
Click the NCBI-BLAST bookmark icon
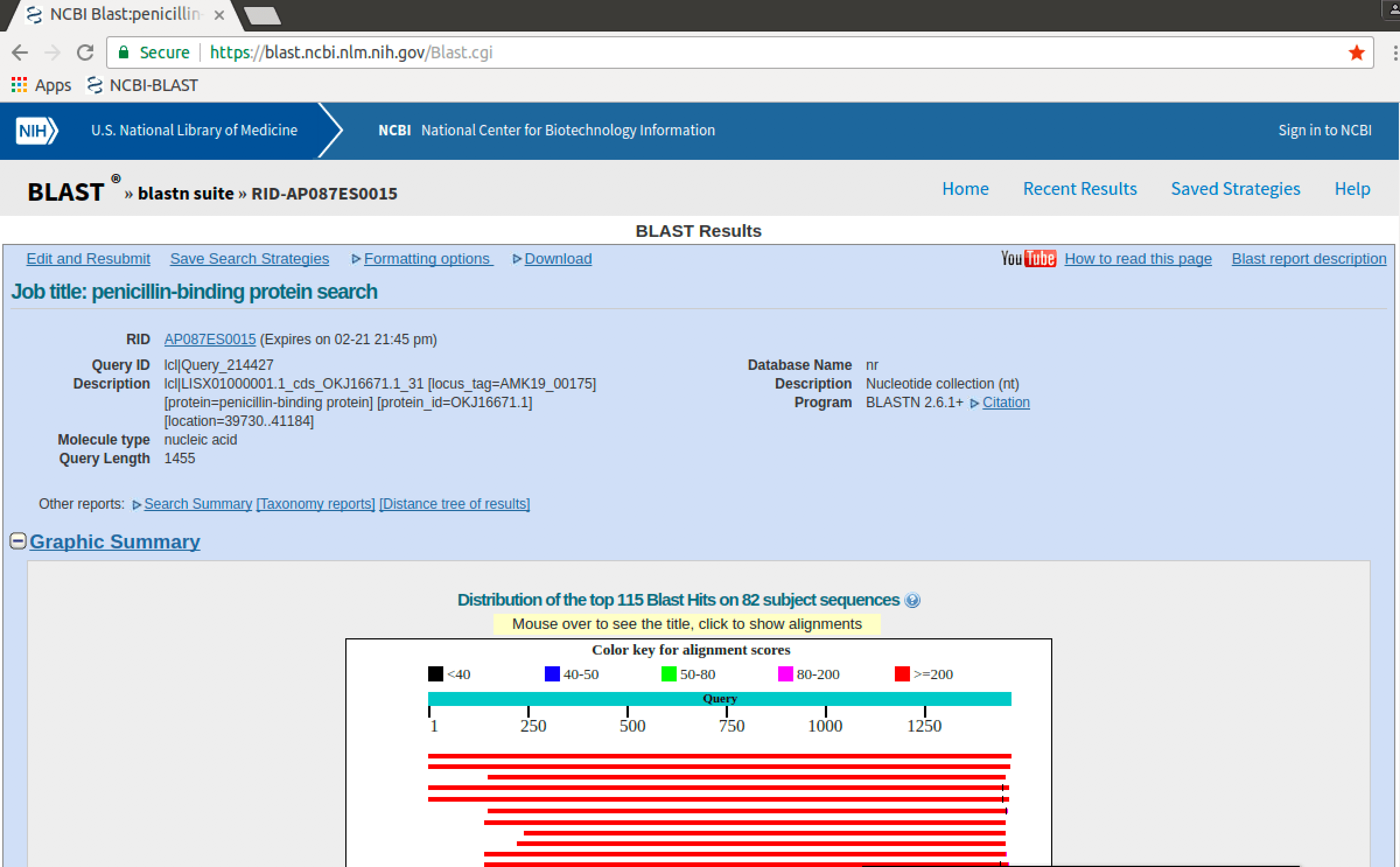(x=94, y=85)
